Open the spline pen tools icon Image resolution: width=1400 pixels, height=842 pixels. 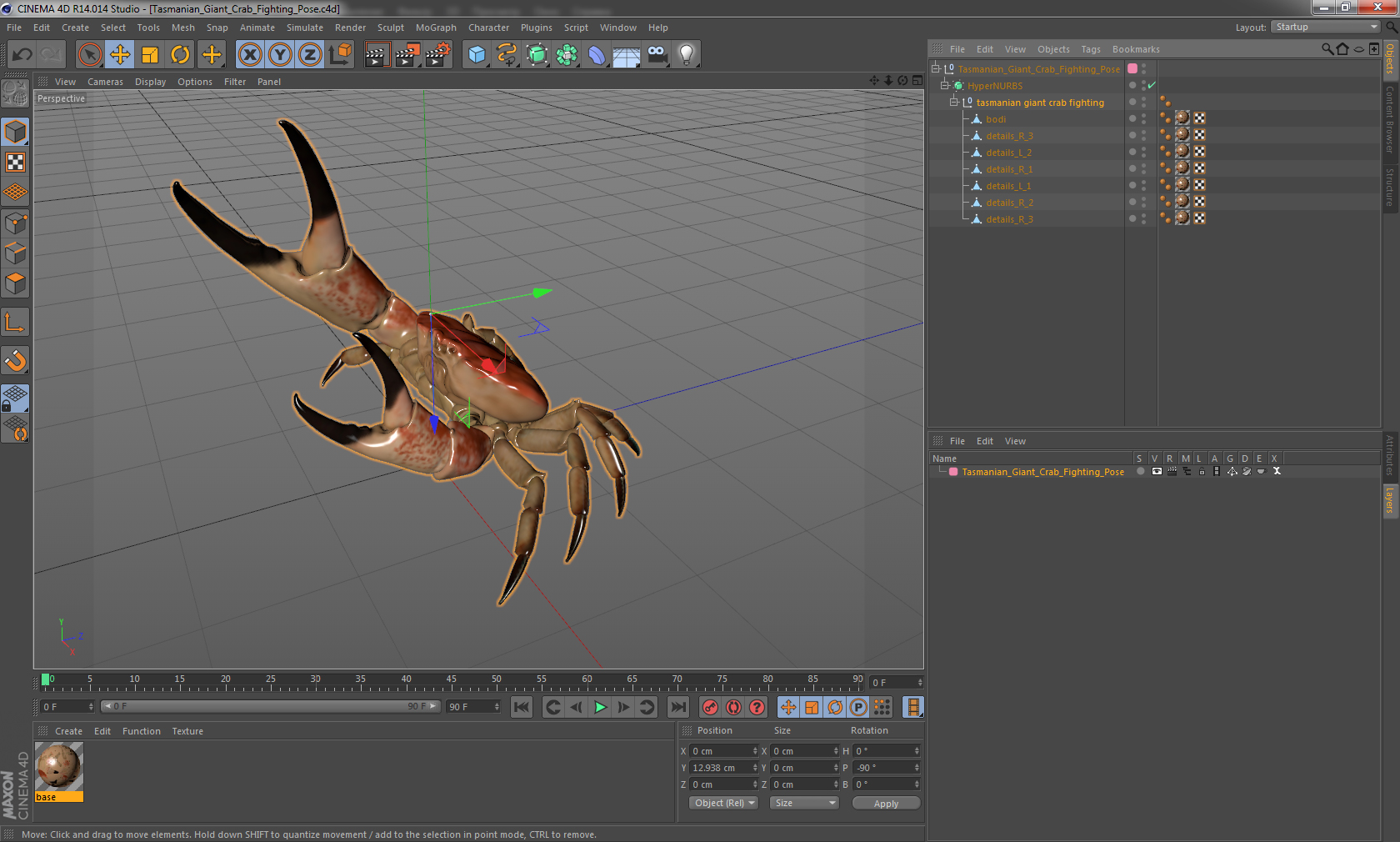pyautogui.click(x=507, y=55)
